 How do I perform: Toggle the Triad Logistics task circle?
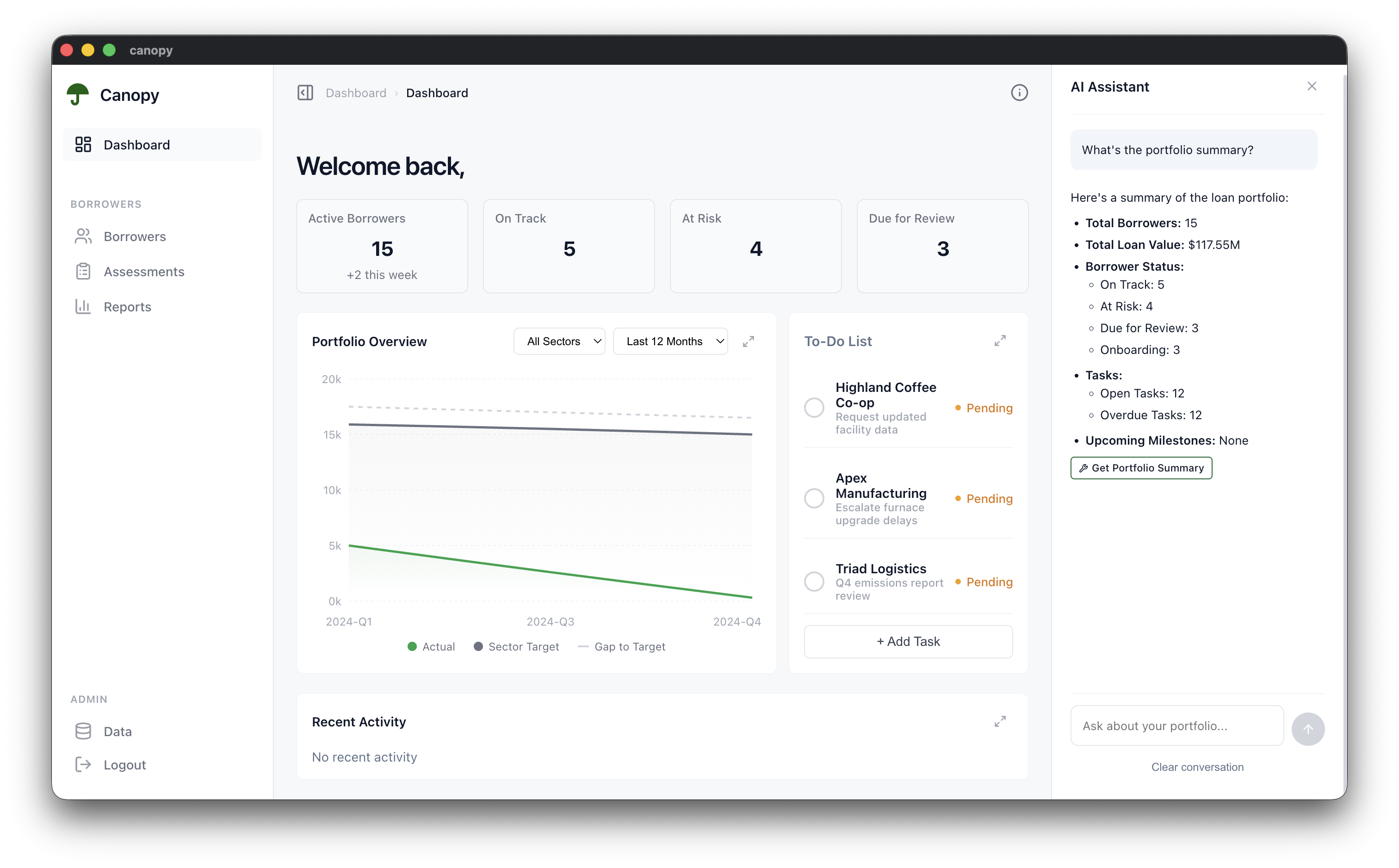pos(814,582)
